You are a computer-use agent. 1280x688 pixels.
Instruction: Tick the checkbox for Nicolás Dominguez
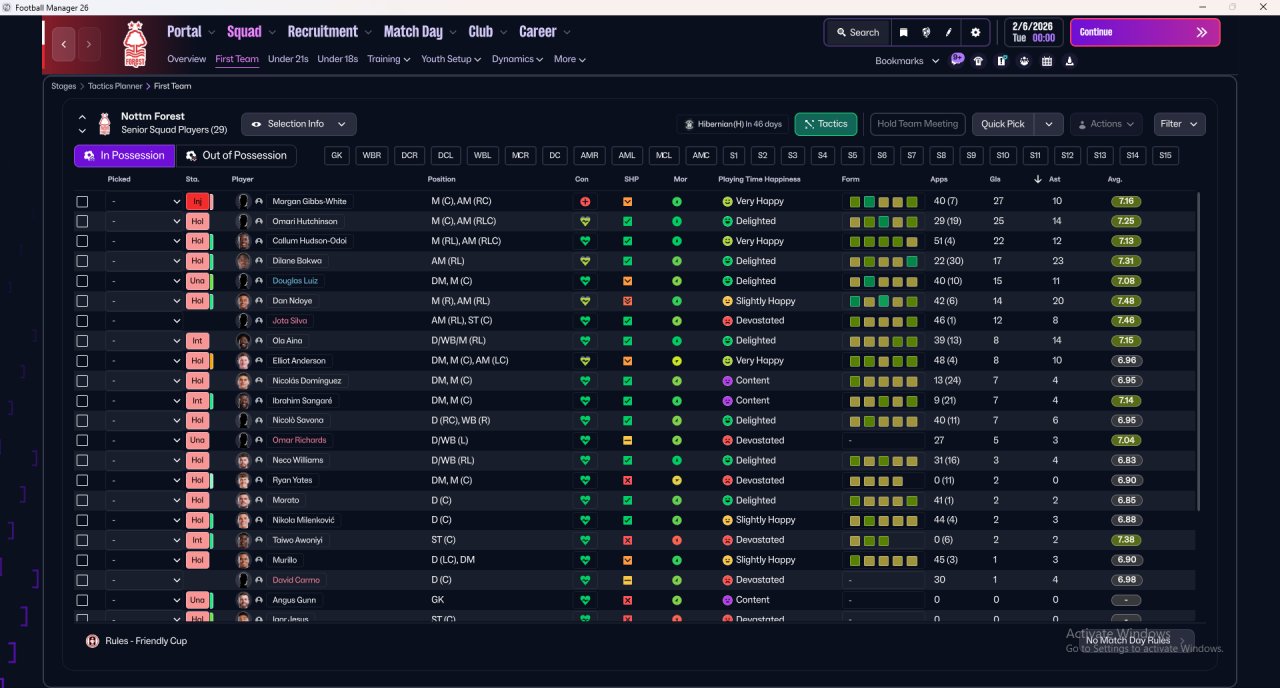click(82, 381)
